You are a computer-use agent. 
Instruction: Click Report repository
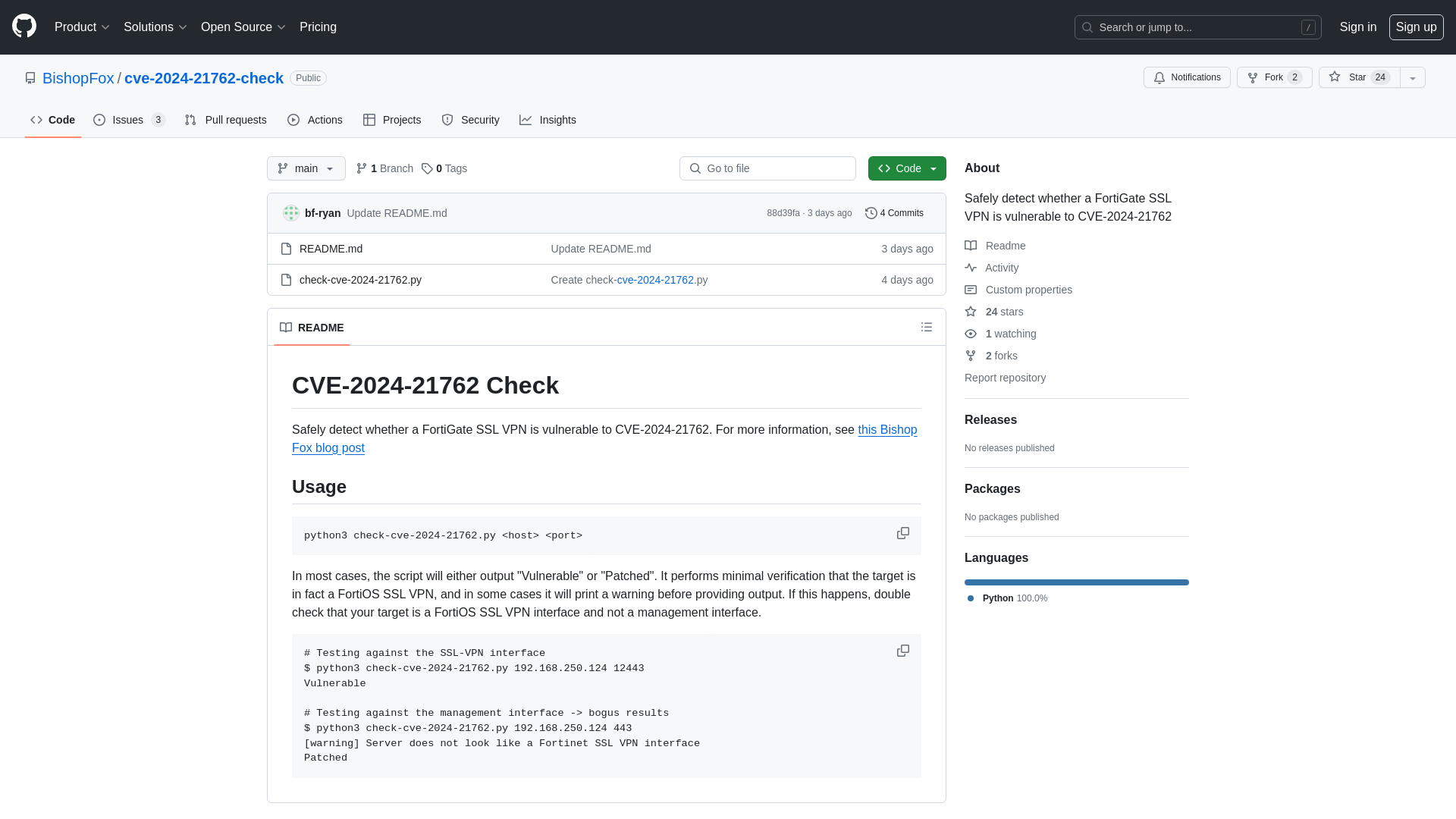click(1005, 378)
